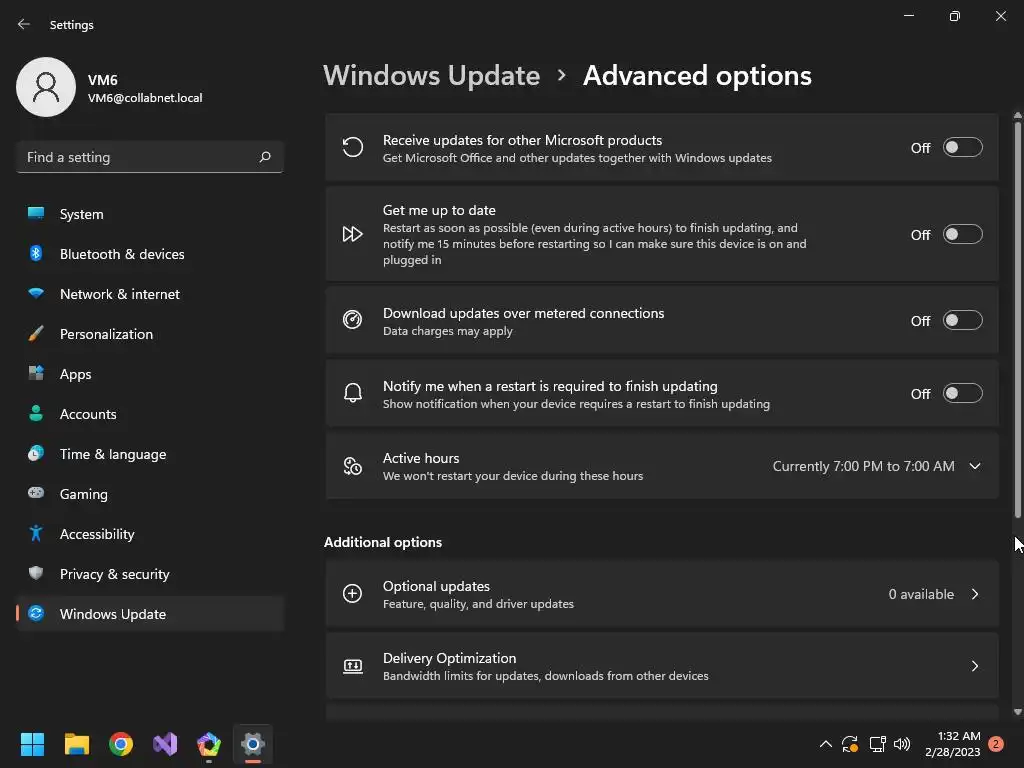Click the Optional updates row title
Viewport: 1024px width, 768px height.
tap(436, 586)
